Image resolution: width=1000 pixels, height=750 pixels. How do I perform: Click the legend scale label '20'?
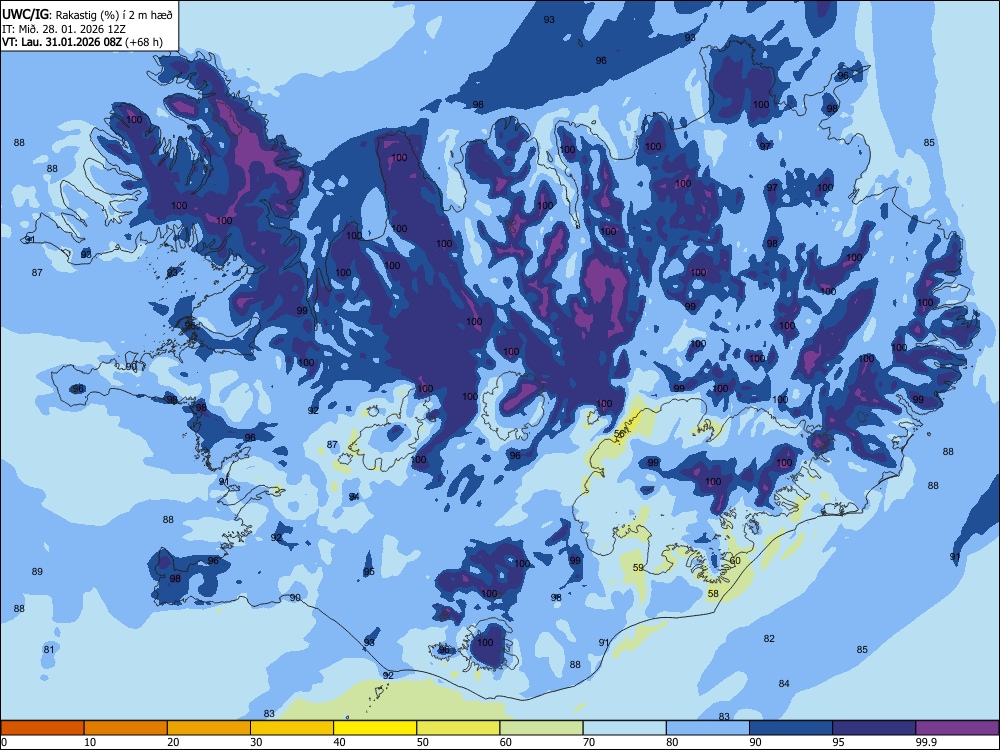click(x=173, y=742)
